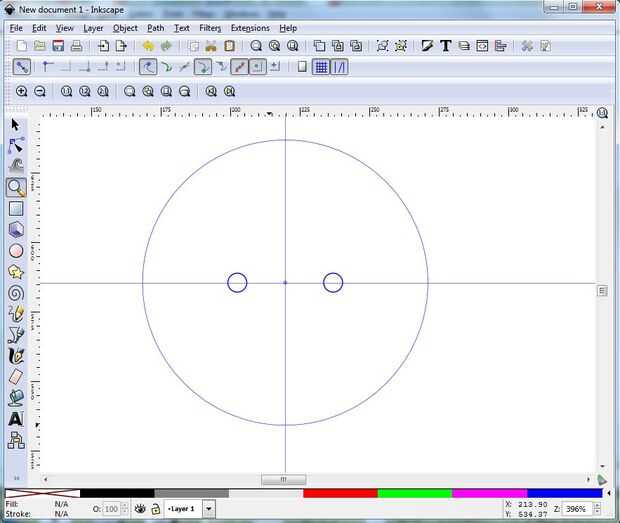Toggle snap nodes or handles button
This screenshot has height=523, width=620.
148,67
